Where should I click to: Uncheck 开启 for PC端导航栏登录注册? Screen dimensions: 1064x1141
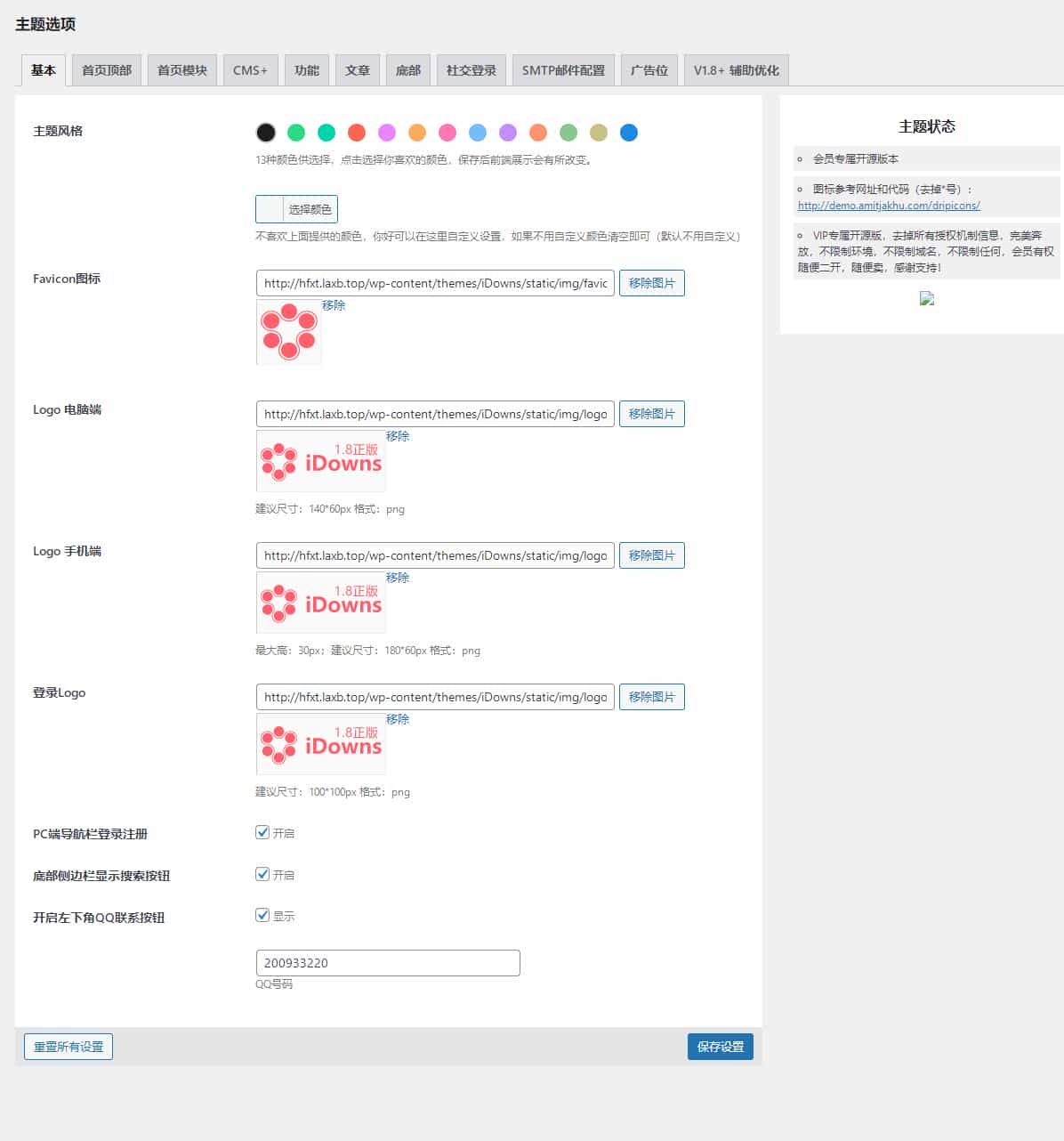[262, 831]
